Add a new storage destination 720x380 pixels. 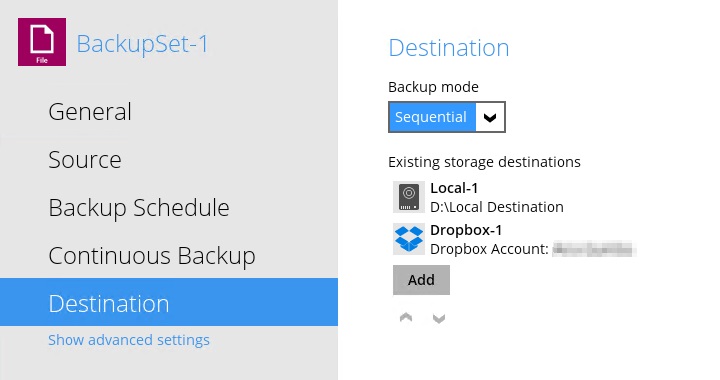(x=421, y=280)
